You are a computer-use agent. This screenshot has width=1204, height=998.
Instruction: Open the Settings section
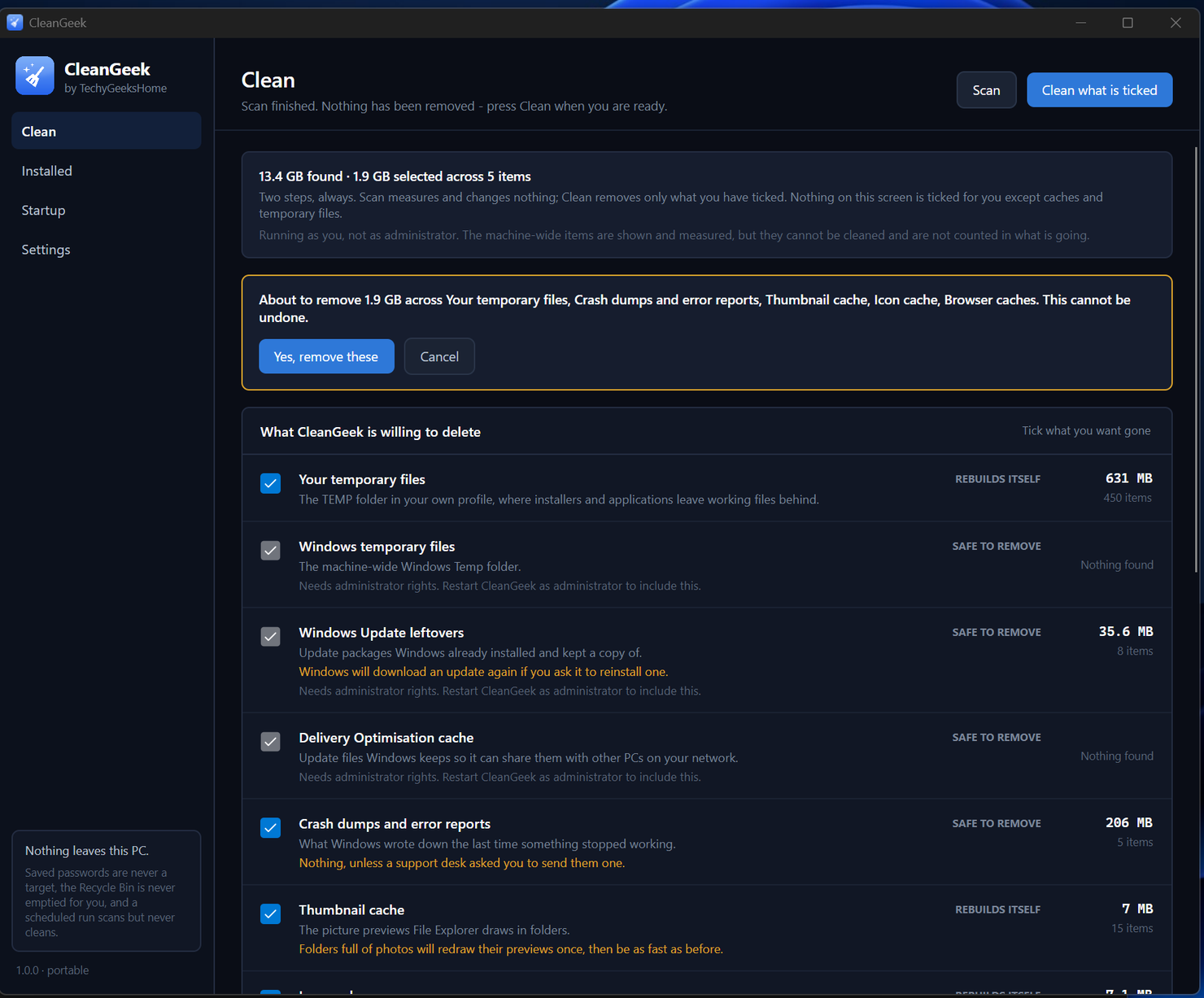(x=106, y=250)
